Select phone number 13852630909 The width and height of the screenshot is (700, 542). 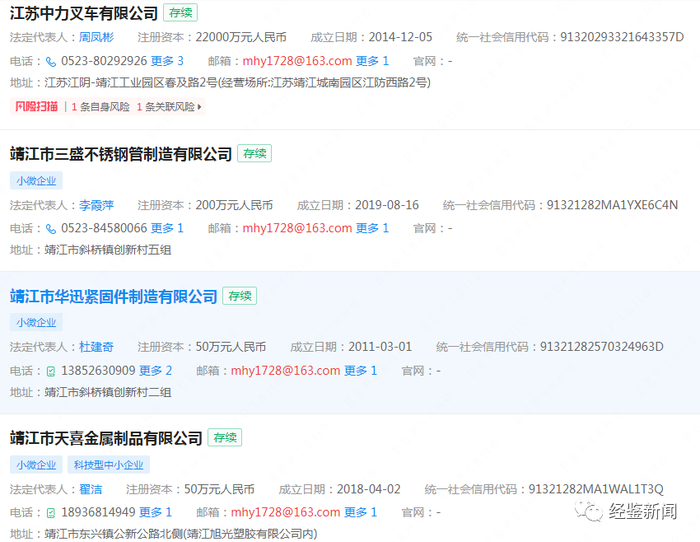98,371
